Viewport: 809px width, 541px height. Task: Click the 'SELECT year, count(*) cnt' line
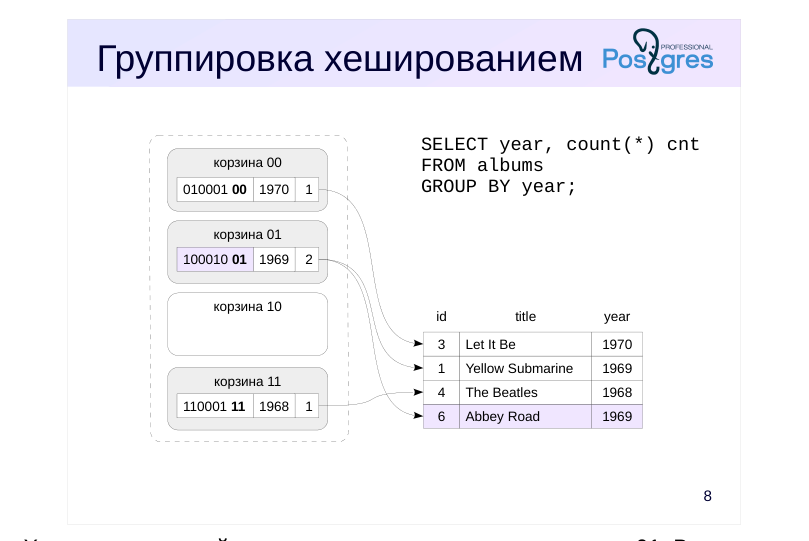click(560, 145)
